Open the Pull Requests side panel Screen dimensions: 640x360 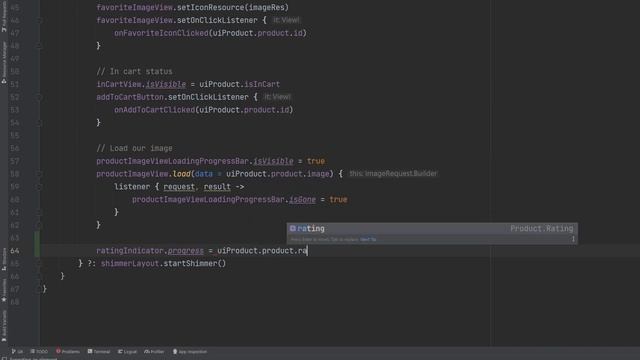coord(4,16)
